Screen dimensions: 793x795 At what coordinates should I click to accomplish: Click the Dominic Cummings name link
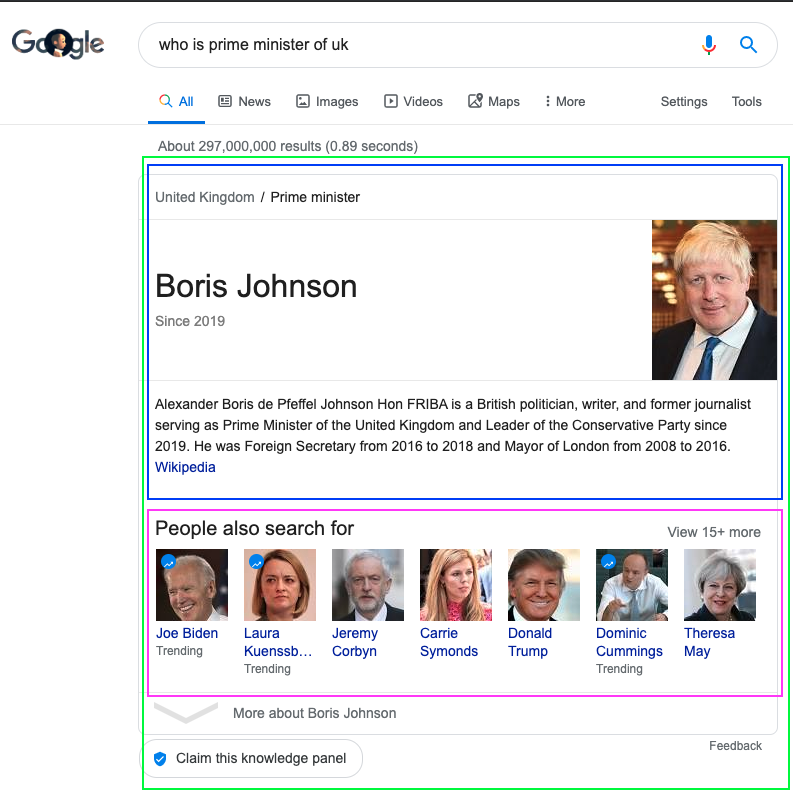pyautogui.click(x=629, y=642)
